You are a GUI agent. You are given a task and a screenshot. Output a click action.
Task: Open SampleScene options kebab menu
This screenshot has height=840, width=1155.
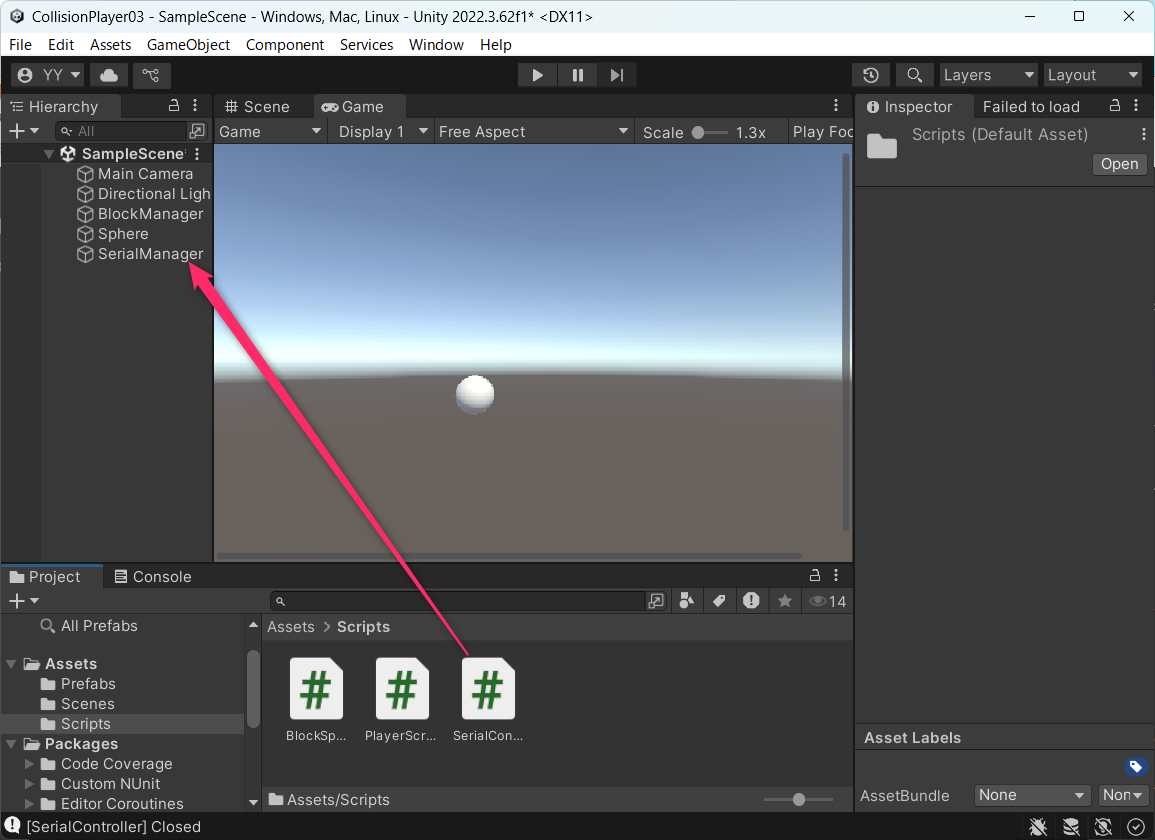[197, 154]
